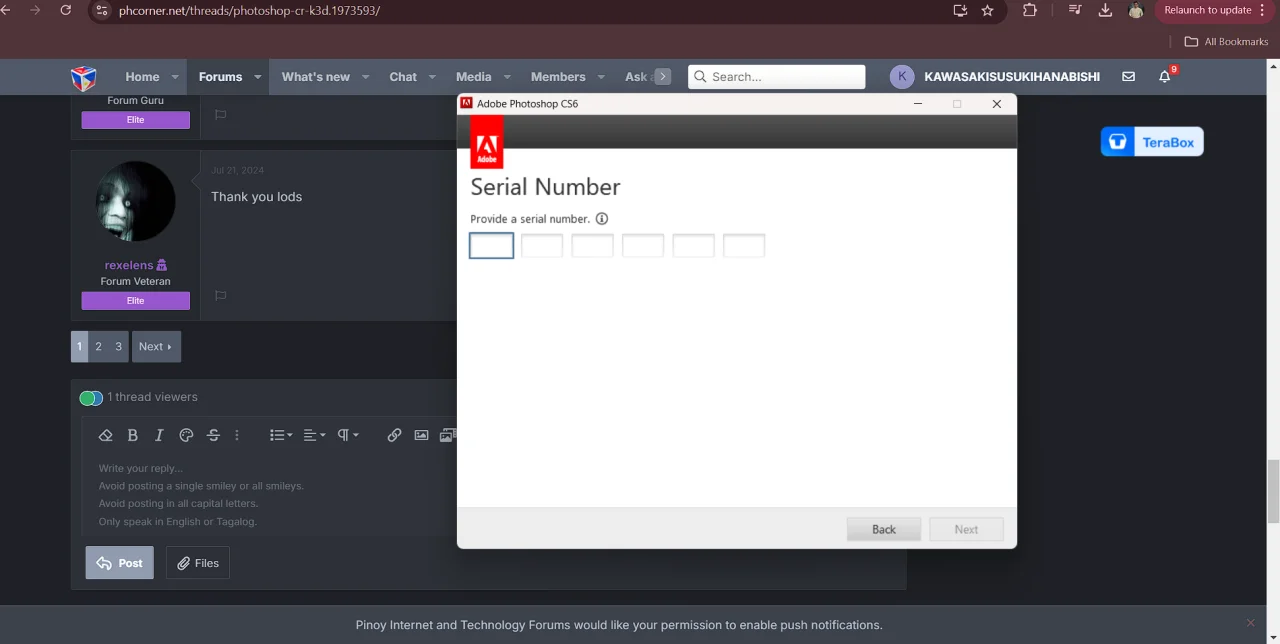Insert link with the chain icon

[x=394, y=435]
